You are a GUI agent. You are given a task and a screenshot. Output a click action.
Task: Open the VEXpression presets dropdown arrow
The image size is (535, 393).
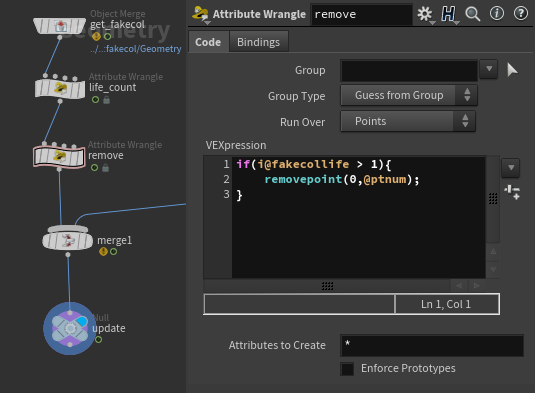click(510, 168)
